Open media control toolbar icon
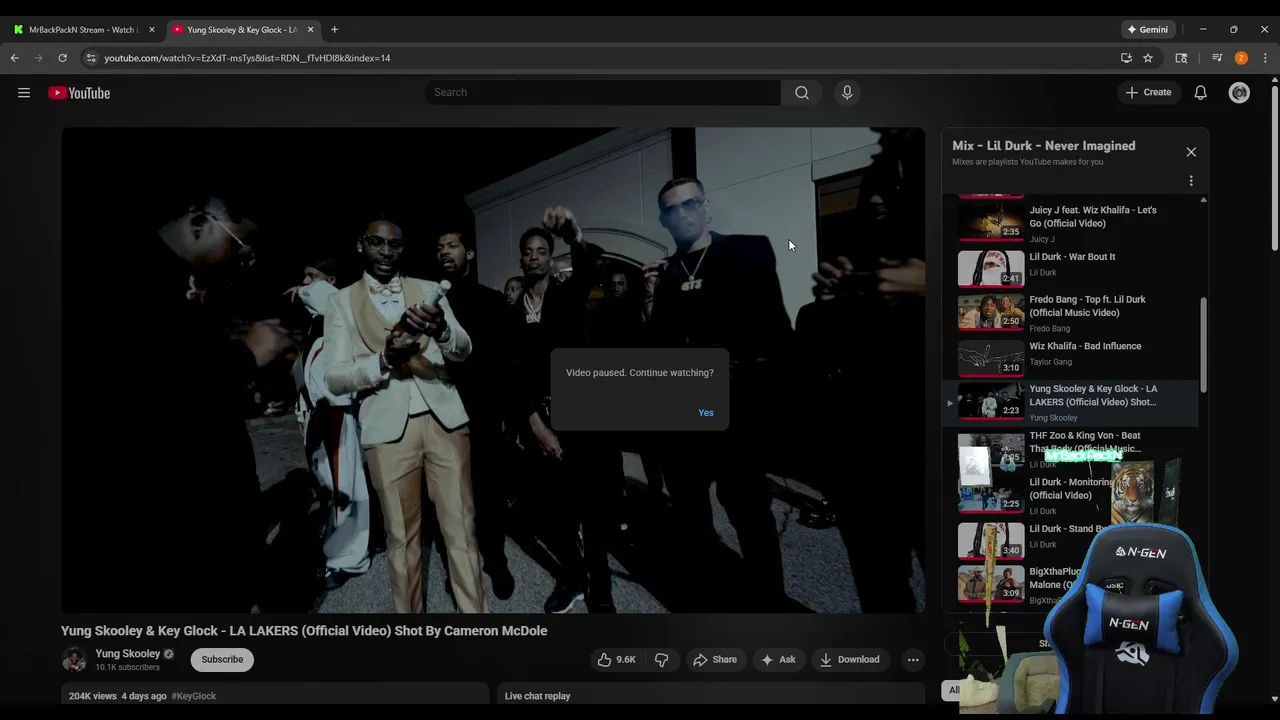Viewport: 1280px width, 720px height. point(1217,58)
